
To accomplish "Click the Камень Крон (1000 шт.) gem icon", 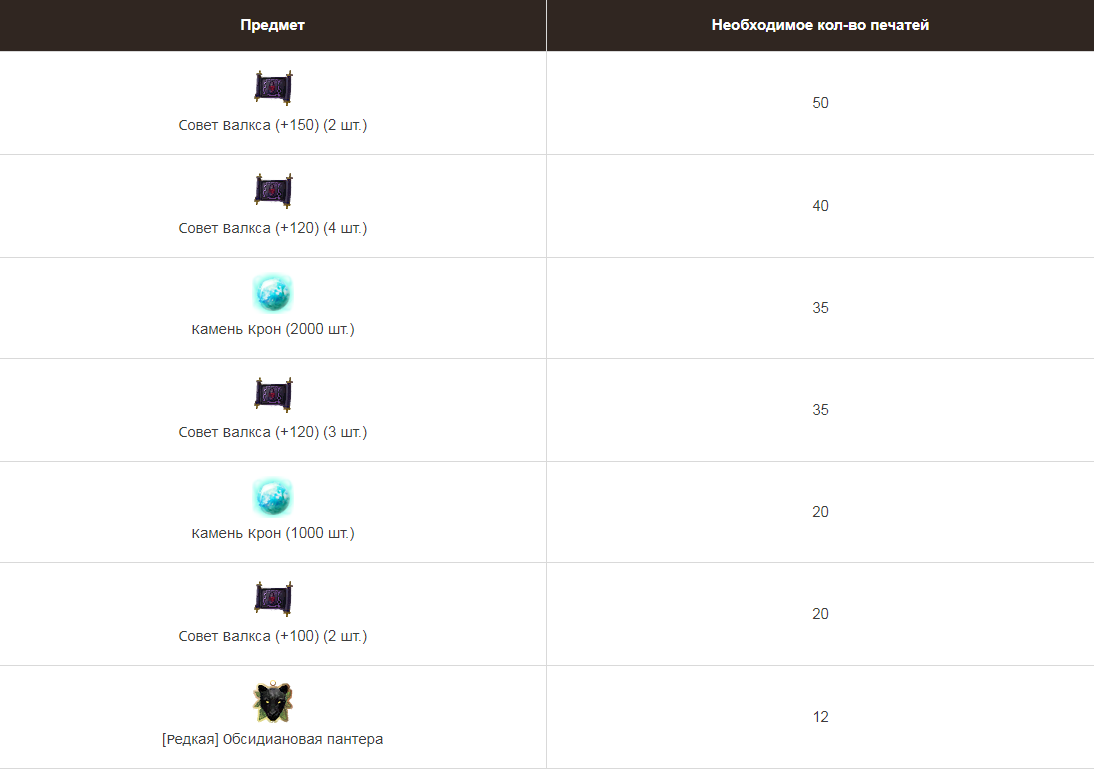I will click(273, 497).
